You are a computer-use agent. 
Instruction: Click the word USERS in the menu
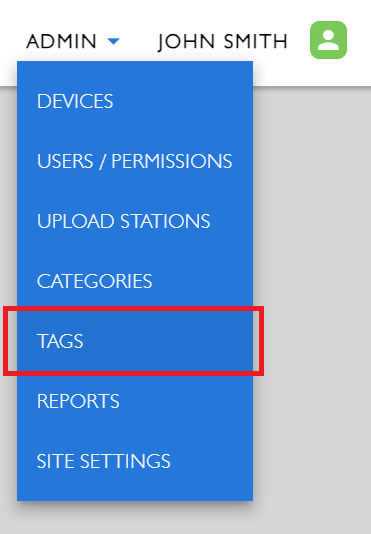pyautogui.click(x=65, y=161)
